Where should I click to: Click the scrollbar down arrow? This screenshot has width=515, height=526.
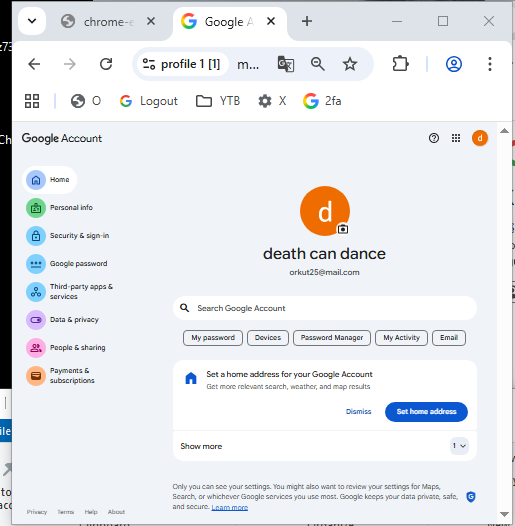coord(504,514)
